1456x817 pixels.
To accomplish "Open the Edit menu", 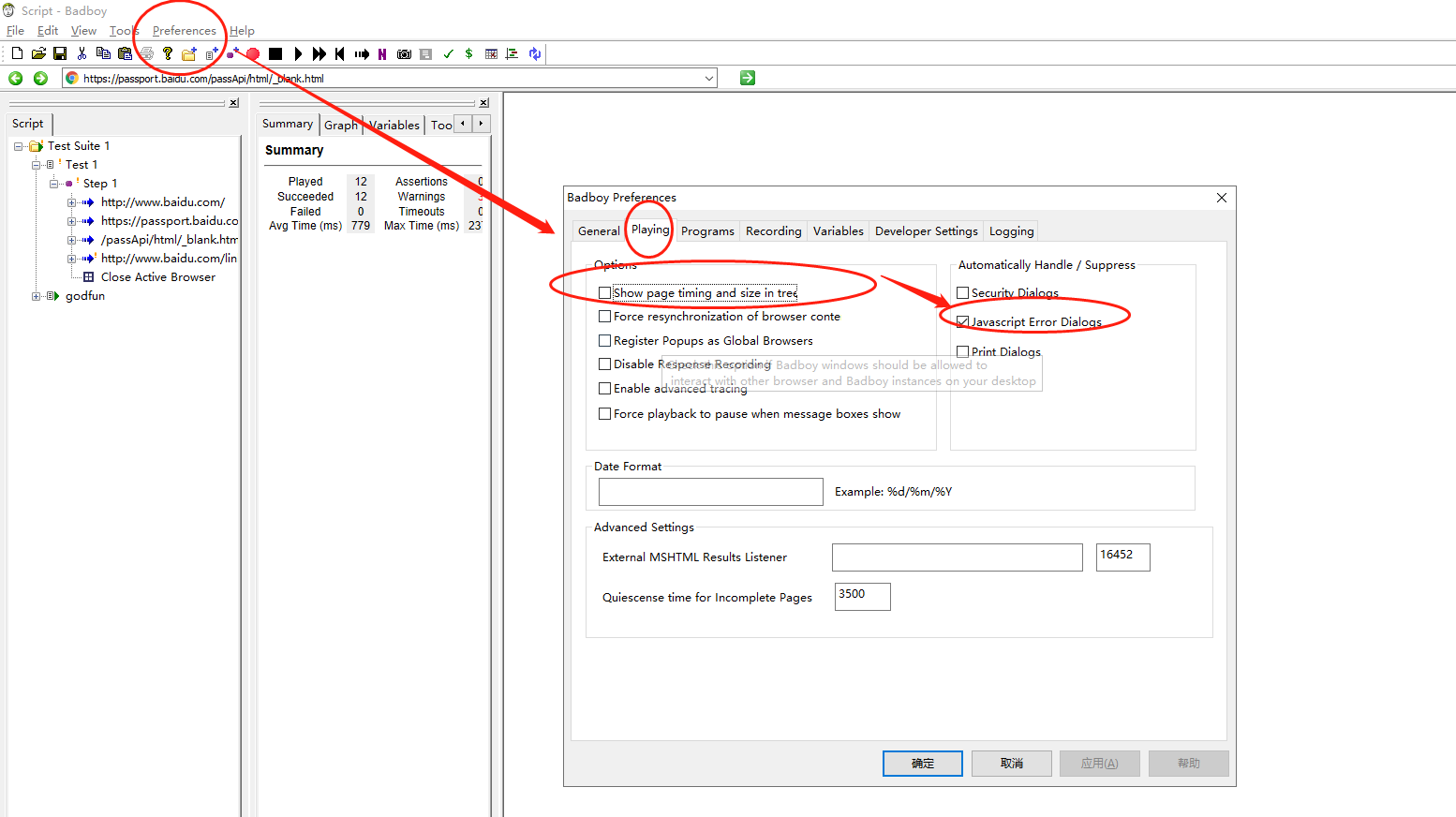I will (x=48, y=31).
